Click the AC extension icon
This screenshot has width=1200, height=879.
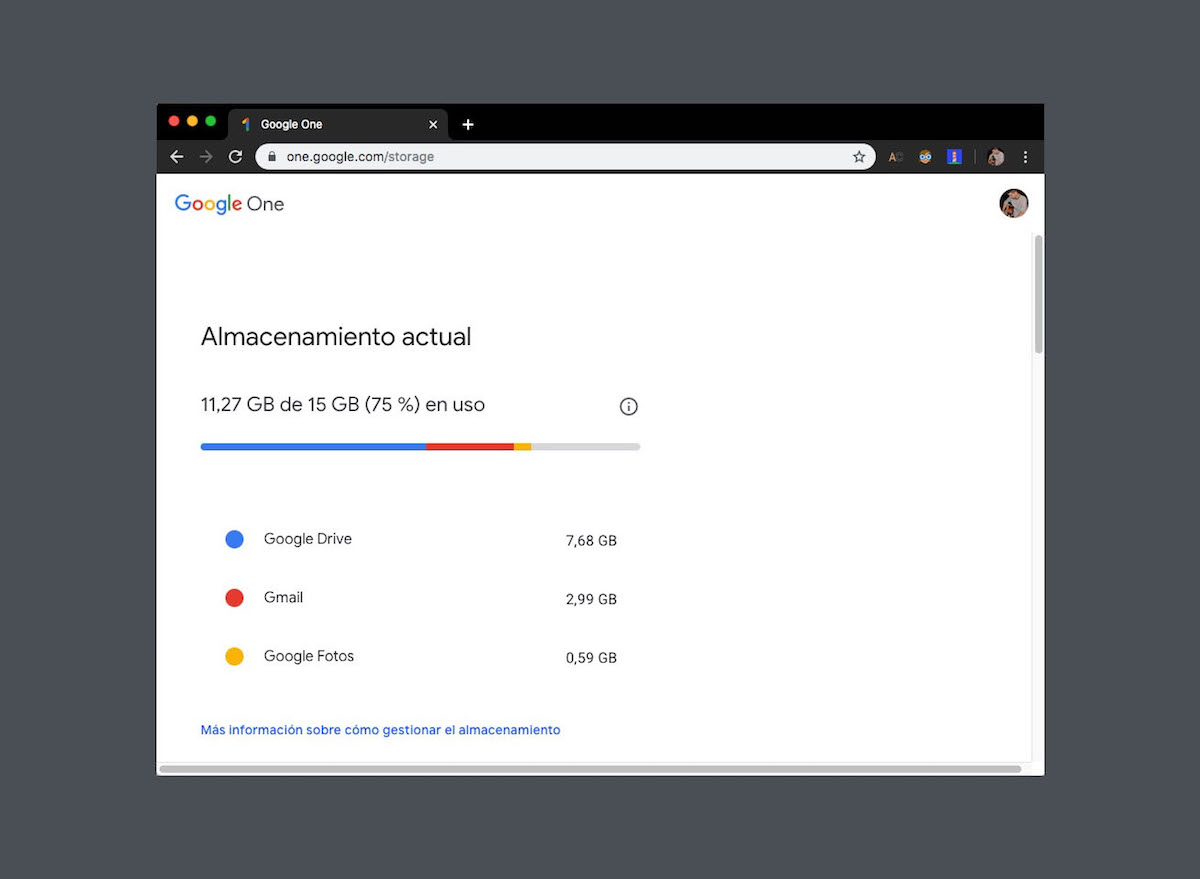pos(896,157)
